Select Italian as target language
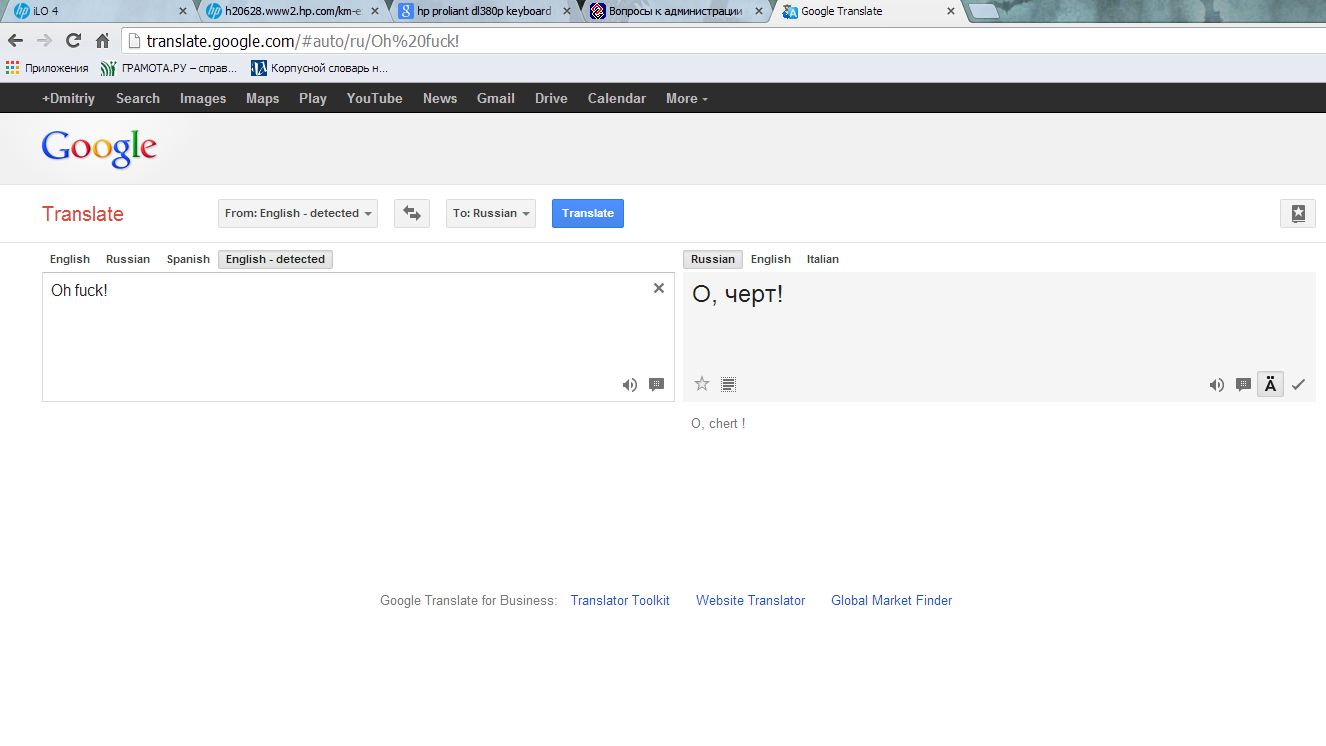The image size is (1326, 746). [823, 259]
